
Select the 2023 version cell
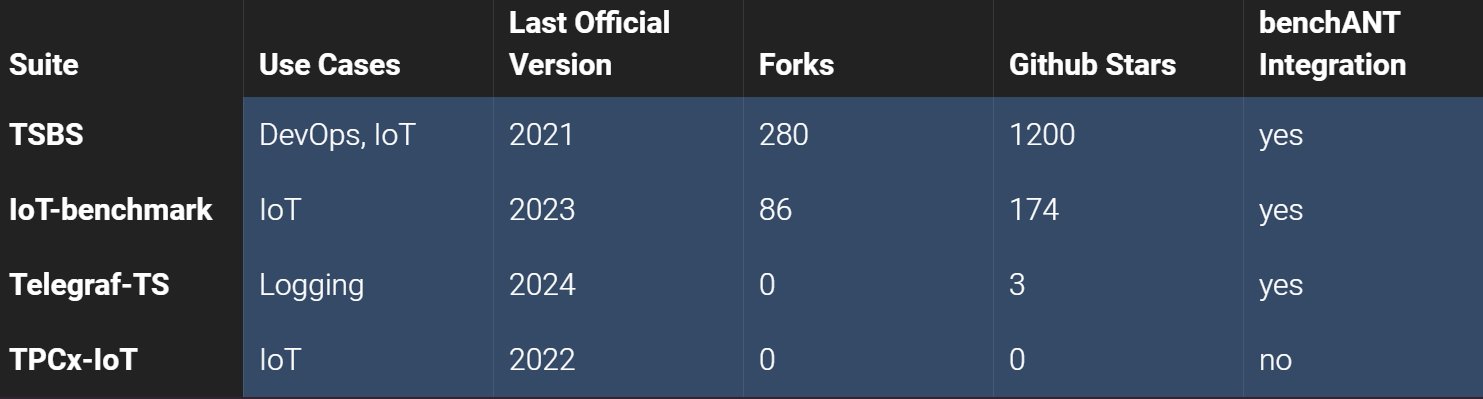pyautogui.click(x=542, y=210)
